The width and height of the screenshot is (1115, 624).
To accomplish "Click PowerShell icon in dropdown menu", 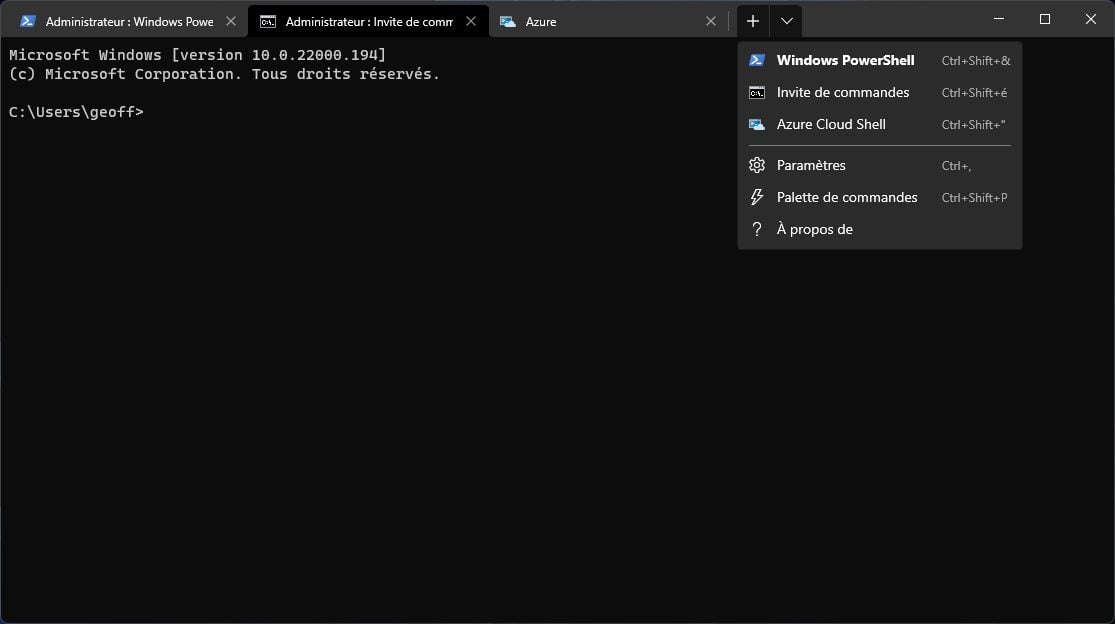I will click(757, 60).
